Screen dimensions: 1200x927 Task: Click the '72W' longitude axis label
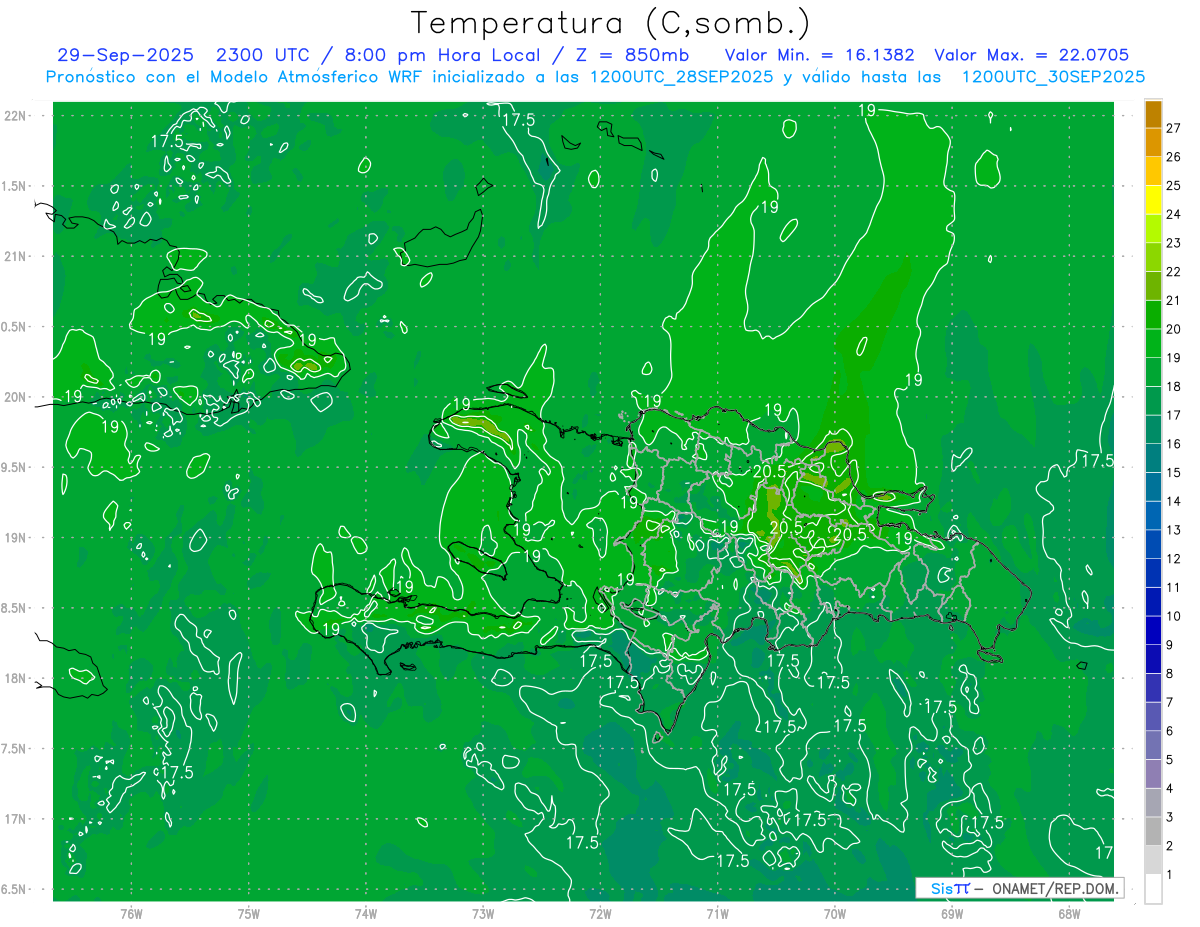[600, 914]
